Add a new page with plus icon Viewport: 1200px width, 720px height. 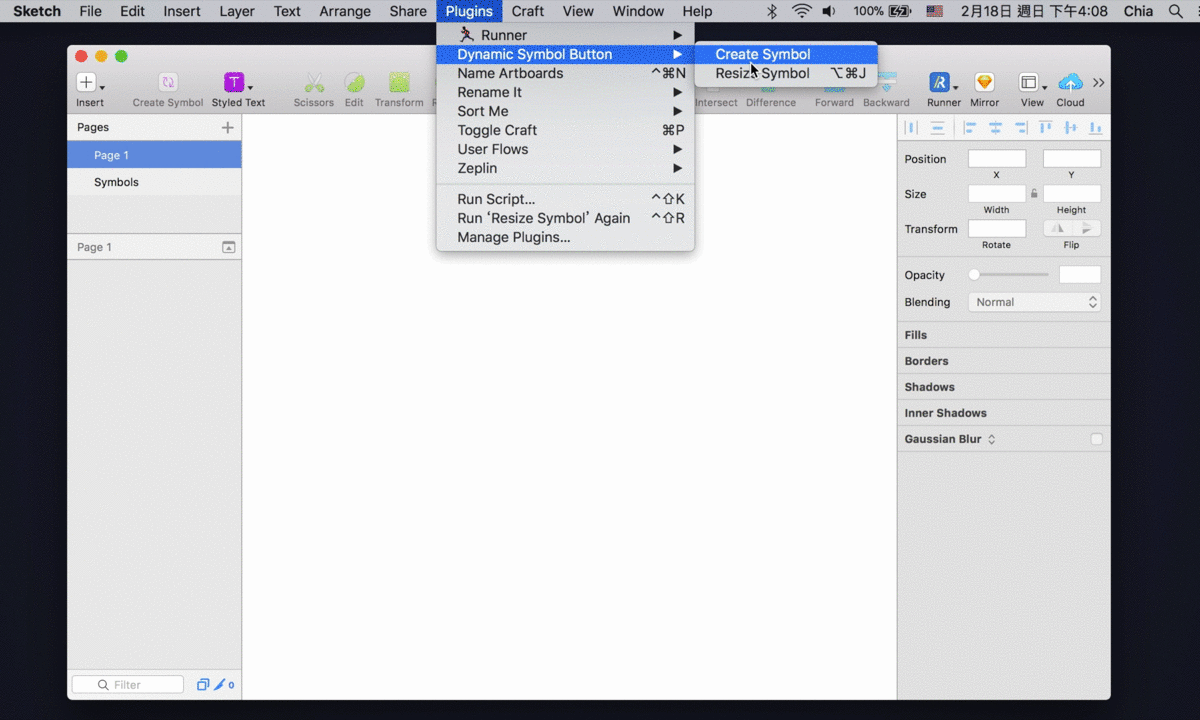(228, 128)
